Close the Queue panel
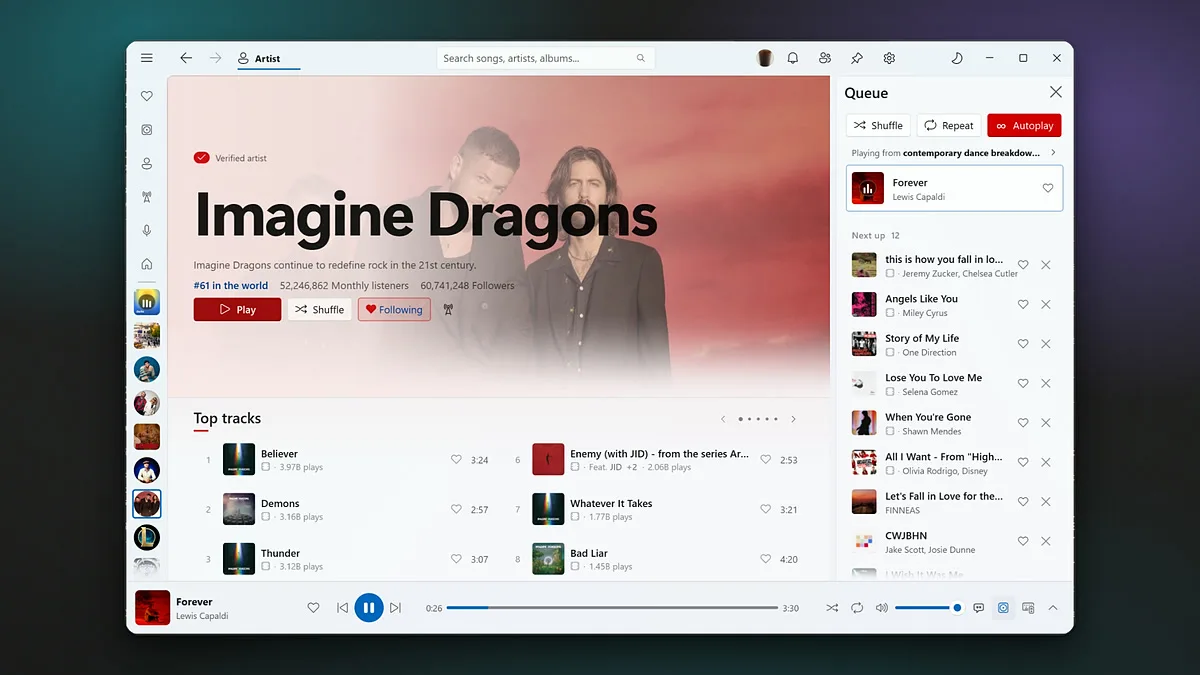The image size is (1200, 675). [x=1055, y=92]
